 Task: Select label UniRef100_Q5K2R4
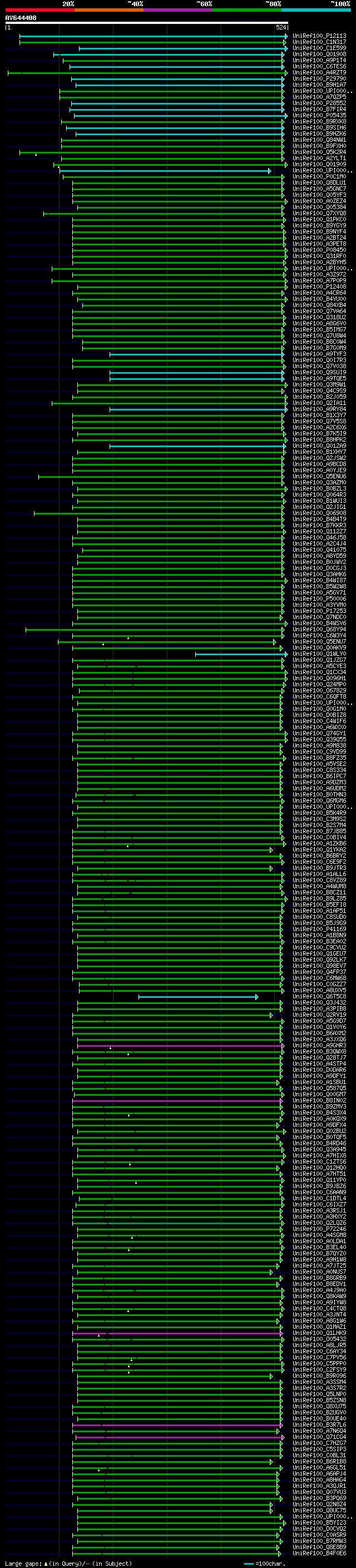coord(319,152)
